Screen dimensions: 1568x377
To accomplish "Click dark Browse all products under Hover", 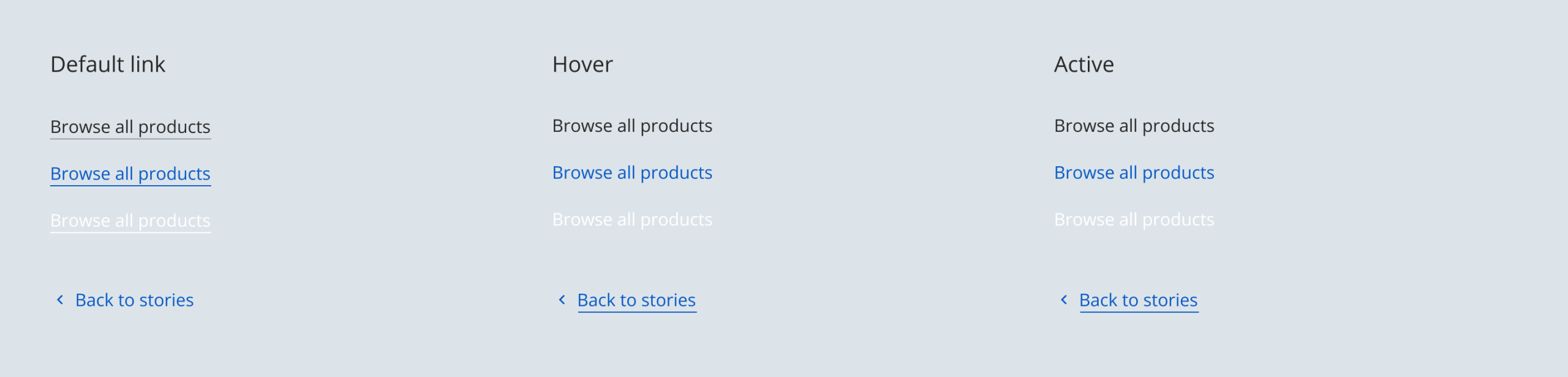I will 632,126.
